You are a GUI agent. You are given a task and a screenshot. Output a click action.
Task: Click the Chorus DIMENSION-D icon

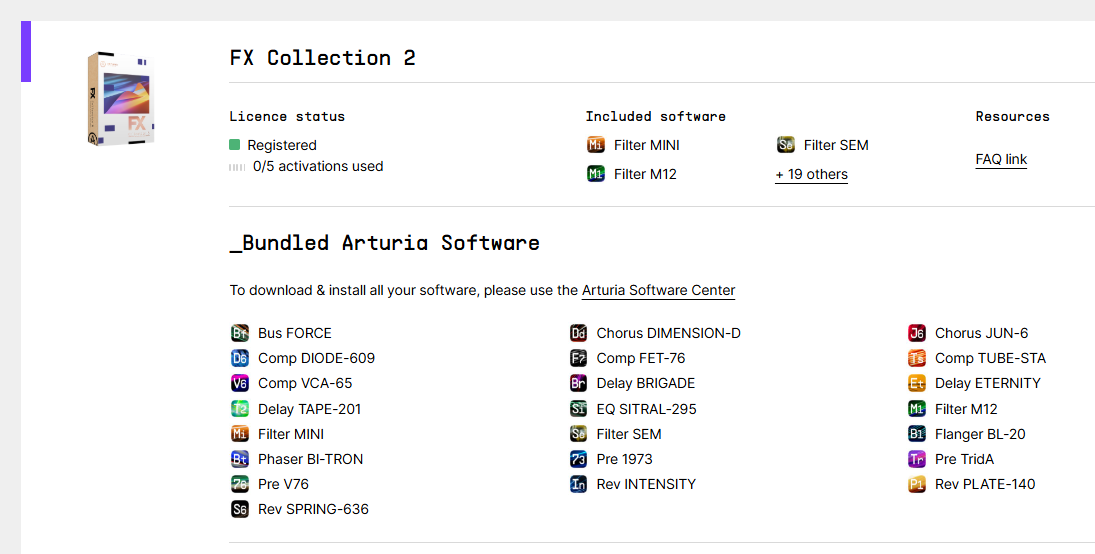(578, 333)
